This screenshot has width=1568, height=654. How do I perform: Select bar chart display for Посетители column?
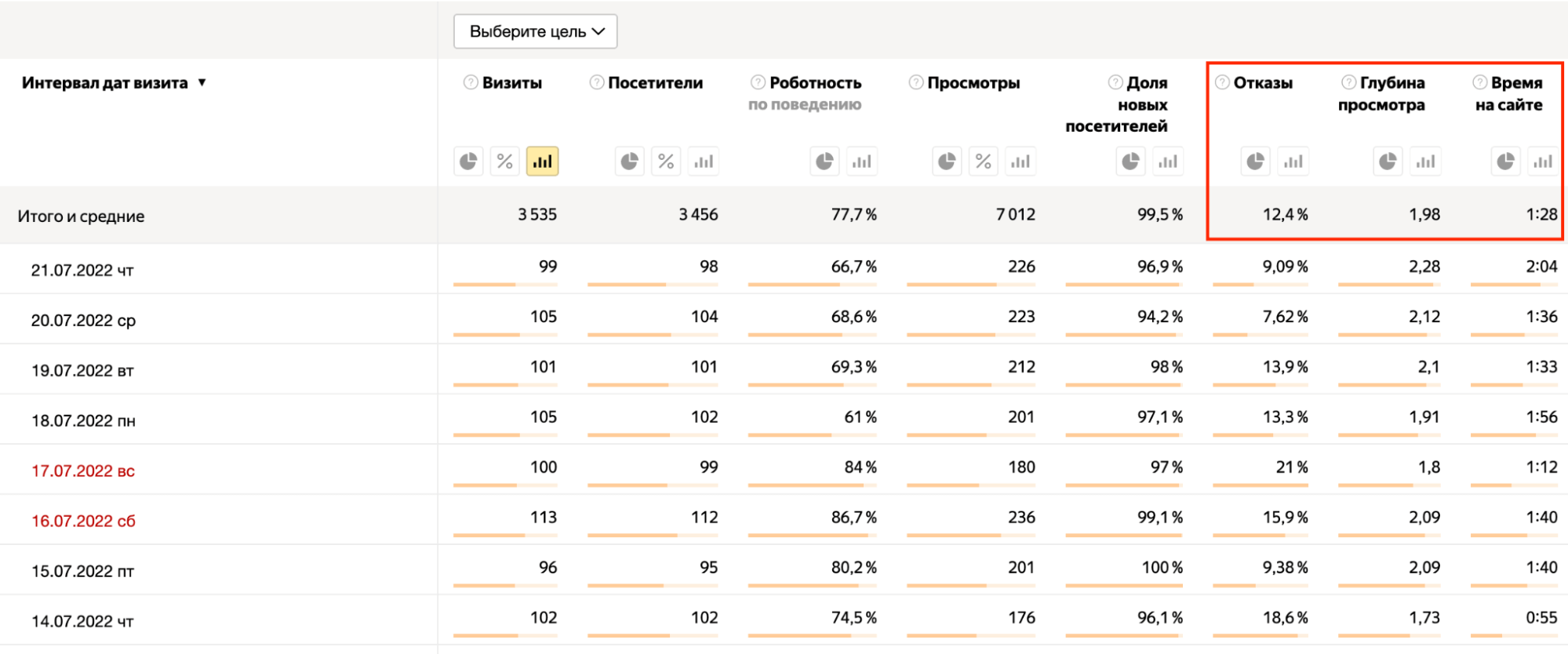pyautogui.click(x=703, y=161)
